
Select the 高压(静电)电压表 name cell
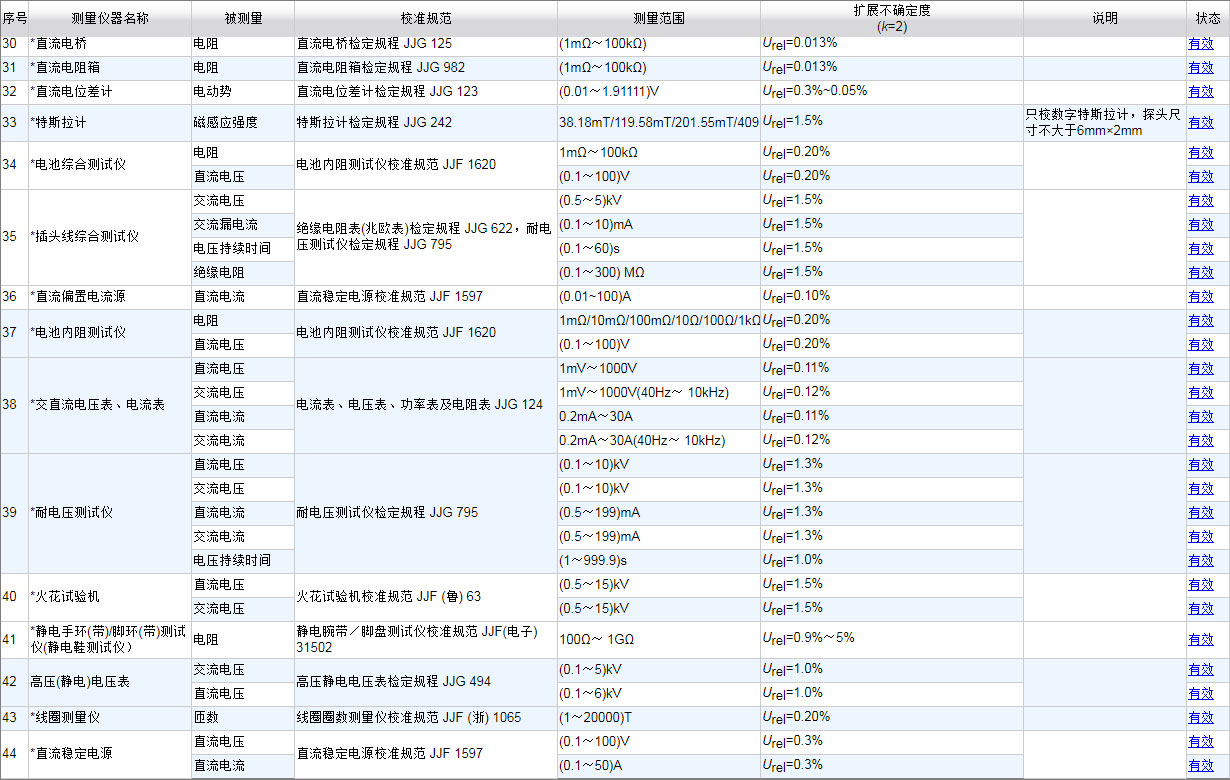[x=109, y=682]
